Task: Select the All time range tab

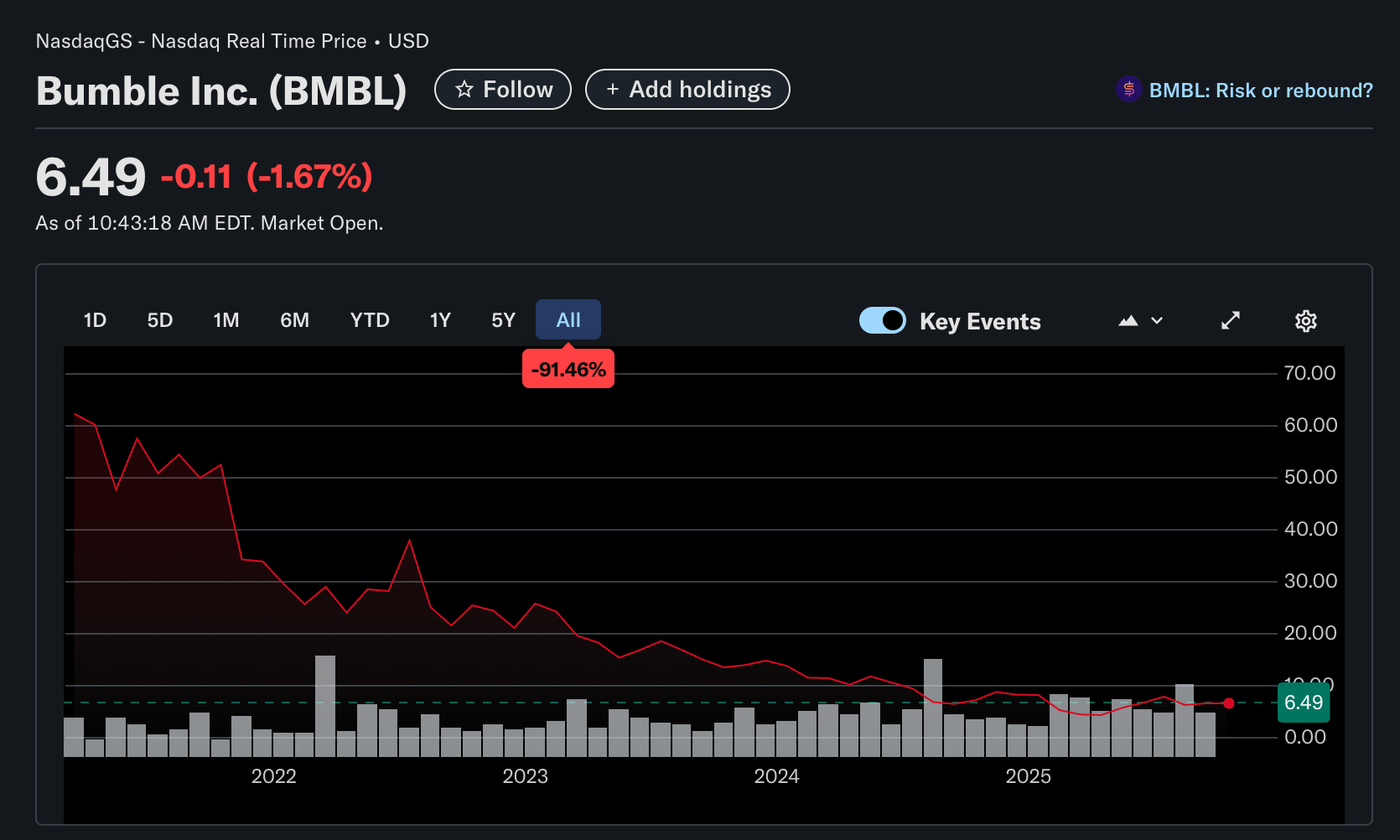Action: pyautogui.click(x=568, y=320)
